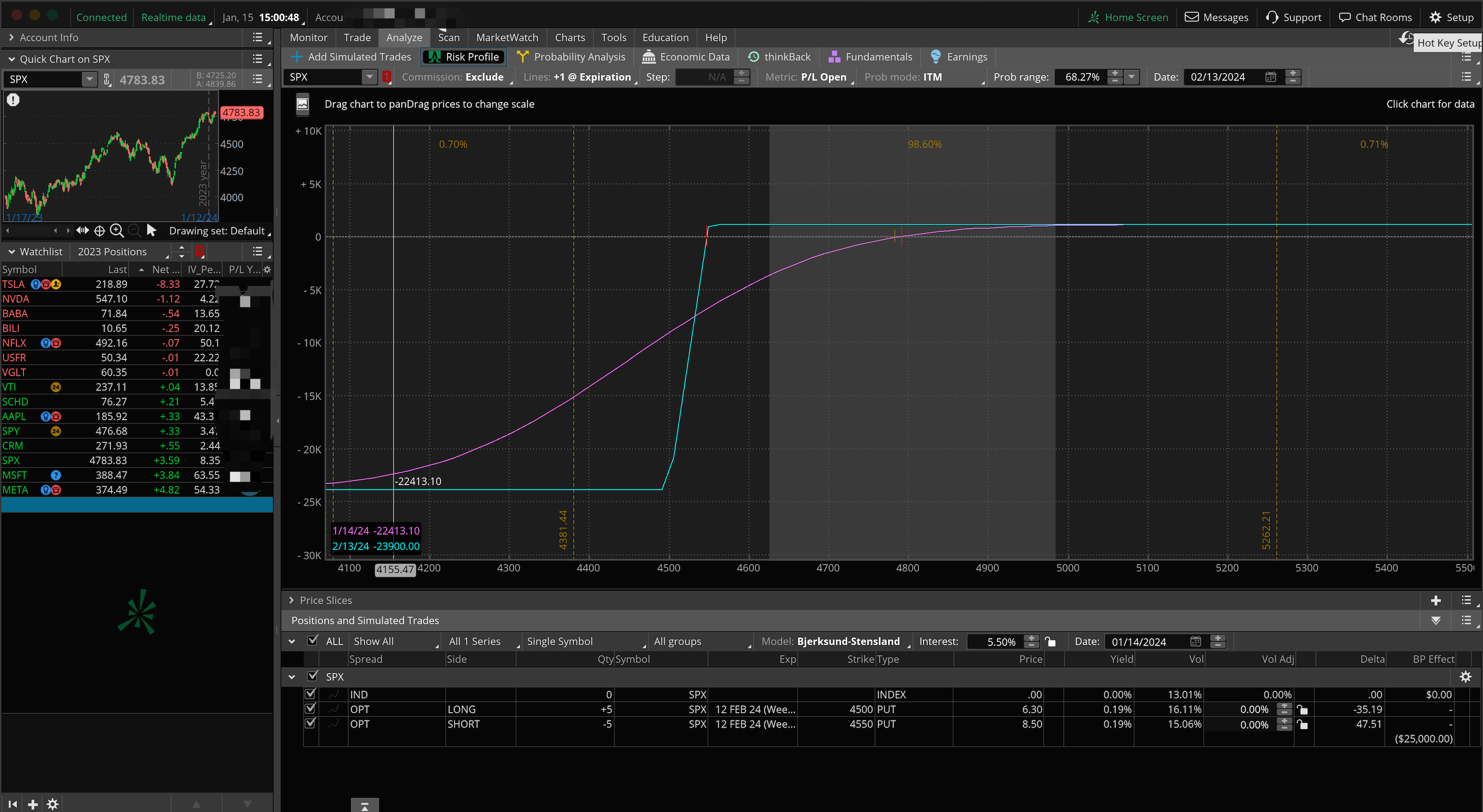Screen dimensions: 1483x812
Task: Collapse the Watchlist panel
Action: 11,252
